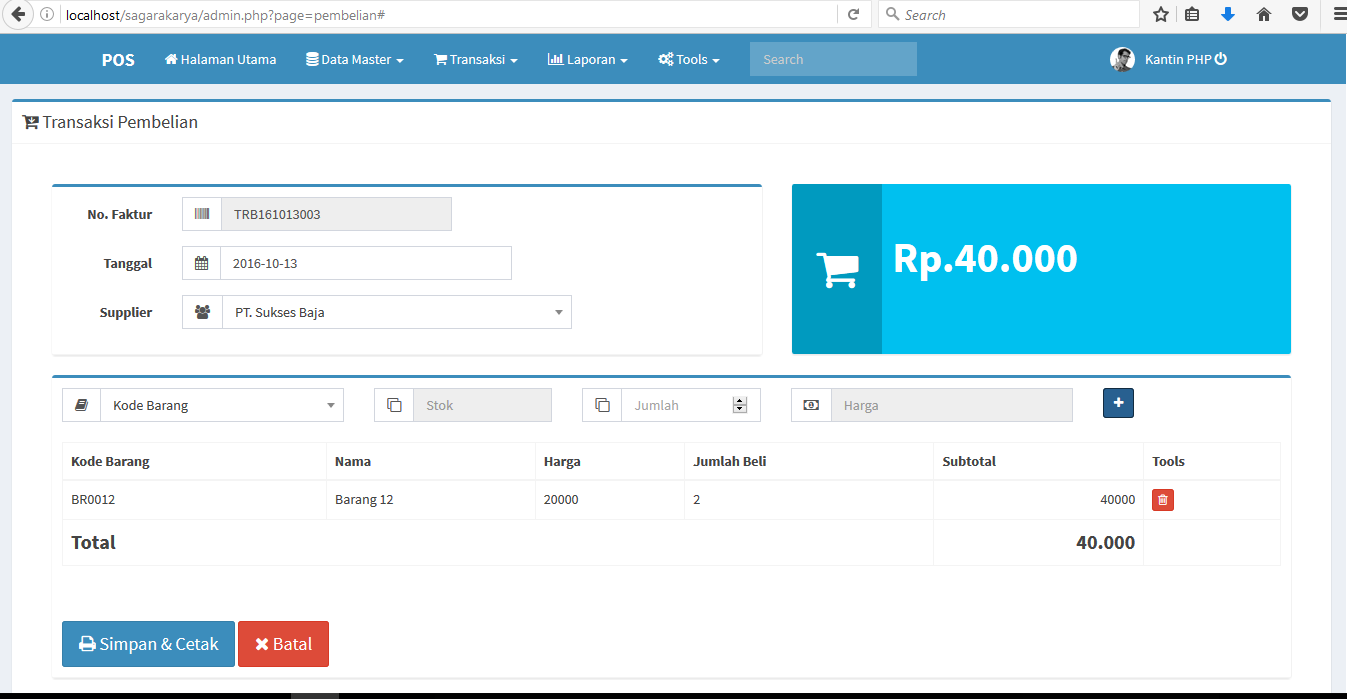Add the item using the blue plus button
1347x699 pixels.
tap(1118, 402)
